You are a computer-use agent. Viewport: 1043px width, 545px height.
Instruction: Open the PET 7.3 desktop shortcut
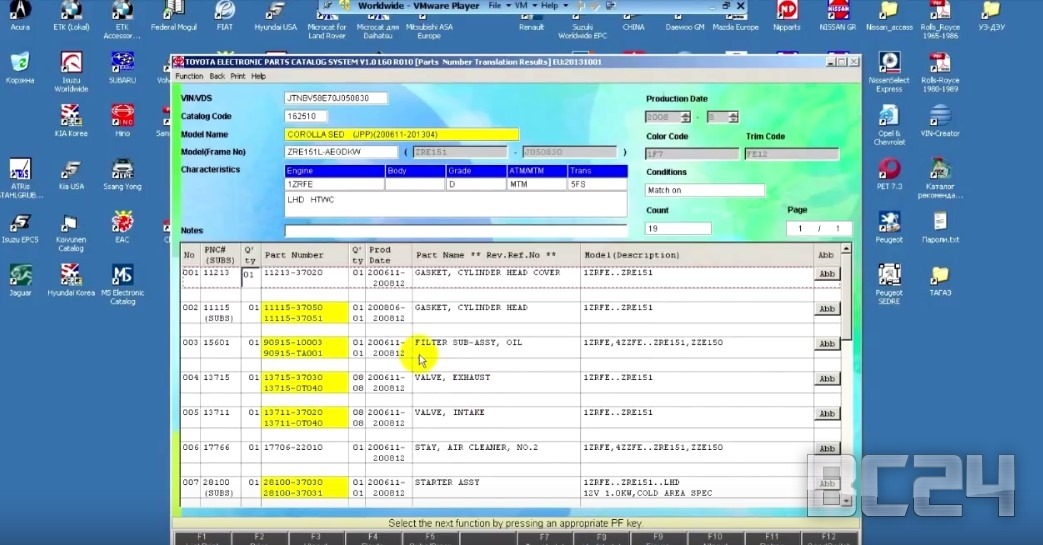[x=888, y=168]
